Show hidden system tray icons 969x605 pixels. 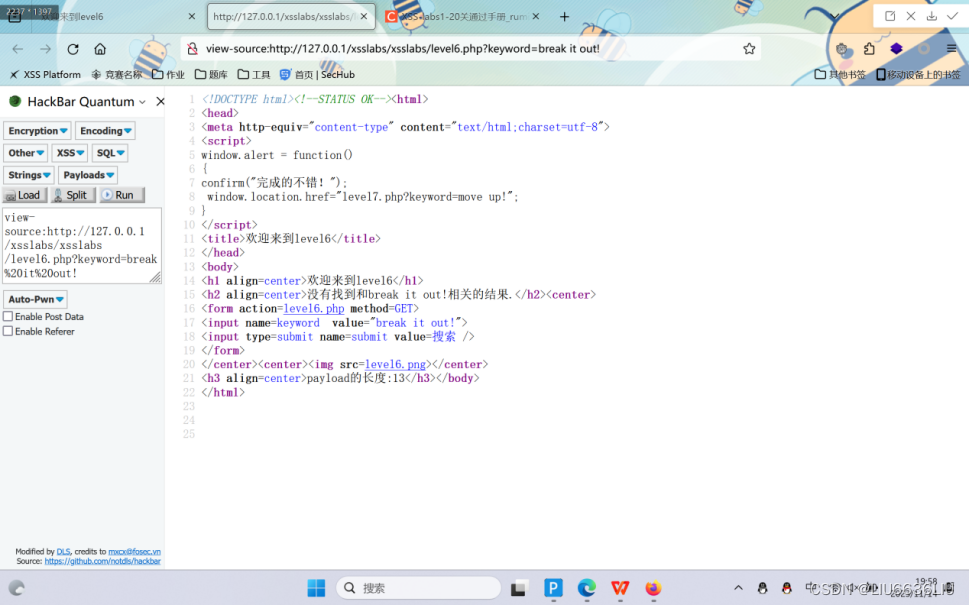pos(738,588)
